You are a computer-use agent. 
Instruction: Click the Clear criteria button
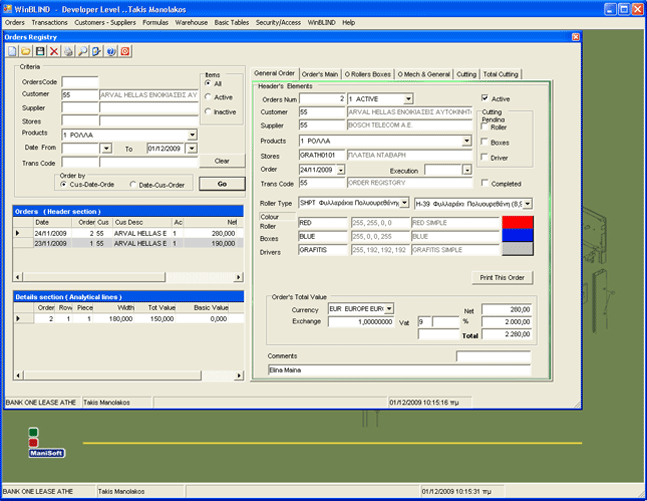tap(222, 161)
